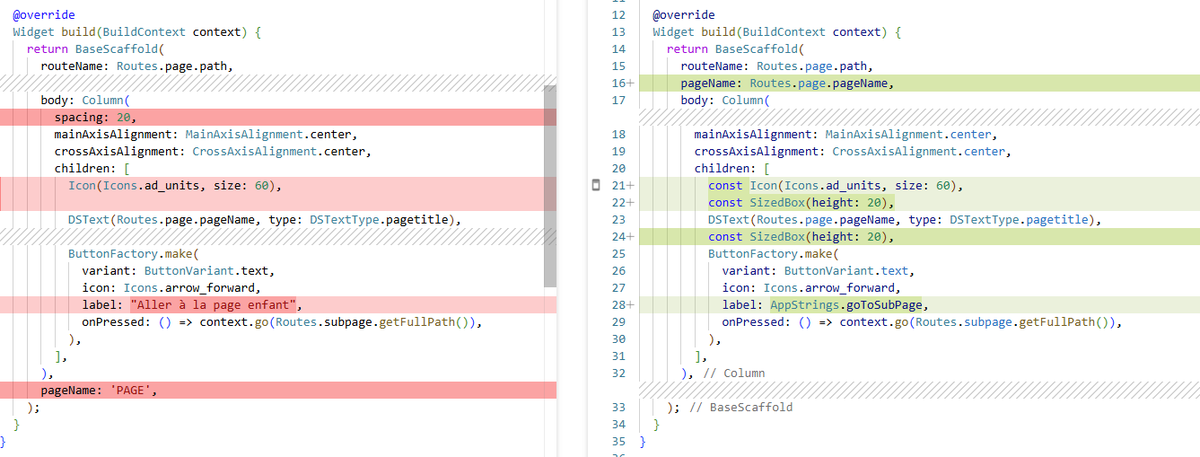Click the '// BaseScaffold' comment on line 33
The width and height of the screenshot is (1200, 457).
click(x=740, y=407)
